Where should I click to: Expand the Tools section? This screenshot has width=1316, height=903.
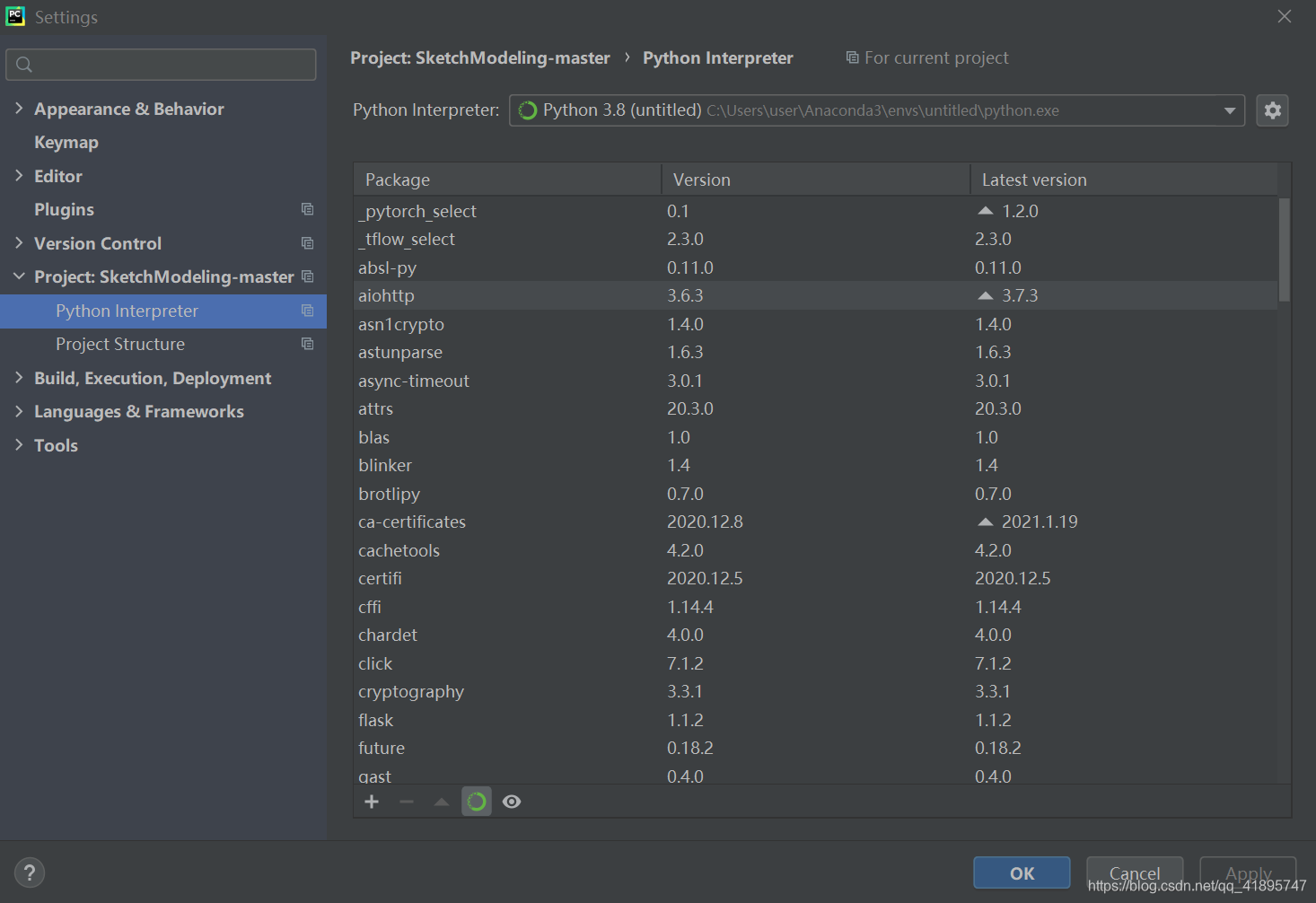click(x=19, y=445)
